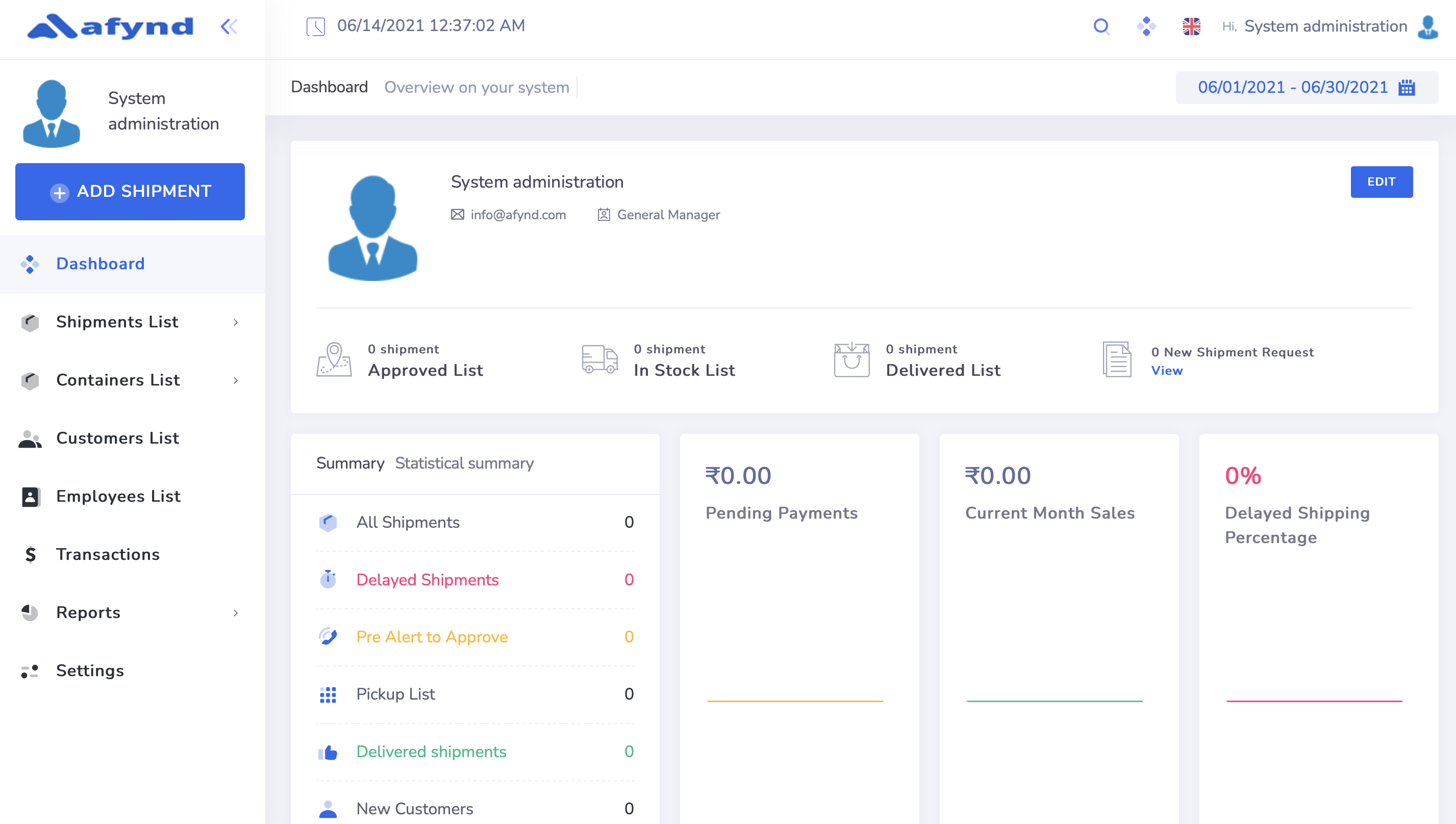Image resolution: width=1456 pixels, height=824 pixels.
Task: Click the Delivered List box icon
Action: point(851,359)
